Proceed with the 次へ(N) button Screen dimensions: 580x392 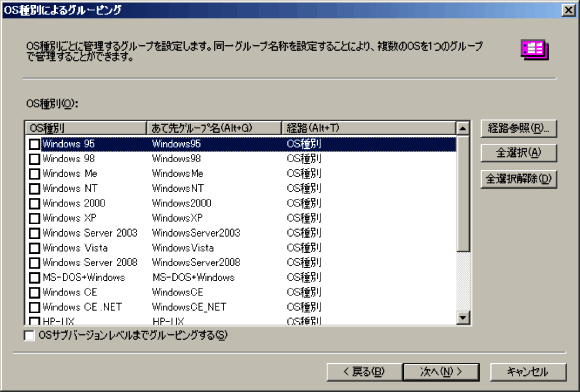(441, 372)
